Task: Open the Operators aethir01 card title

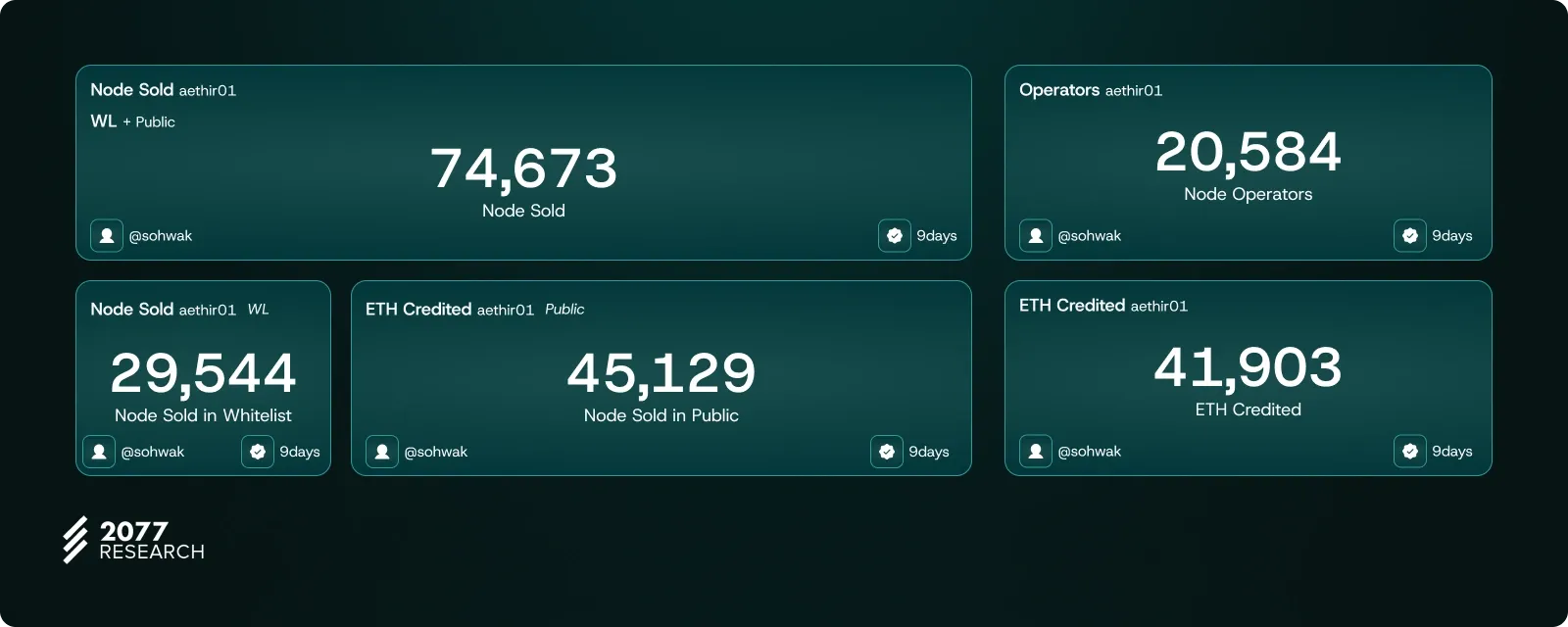Action: pyautogui.click(x=1090, y=90)
